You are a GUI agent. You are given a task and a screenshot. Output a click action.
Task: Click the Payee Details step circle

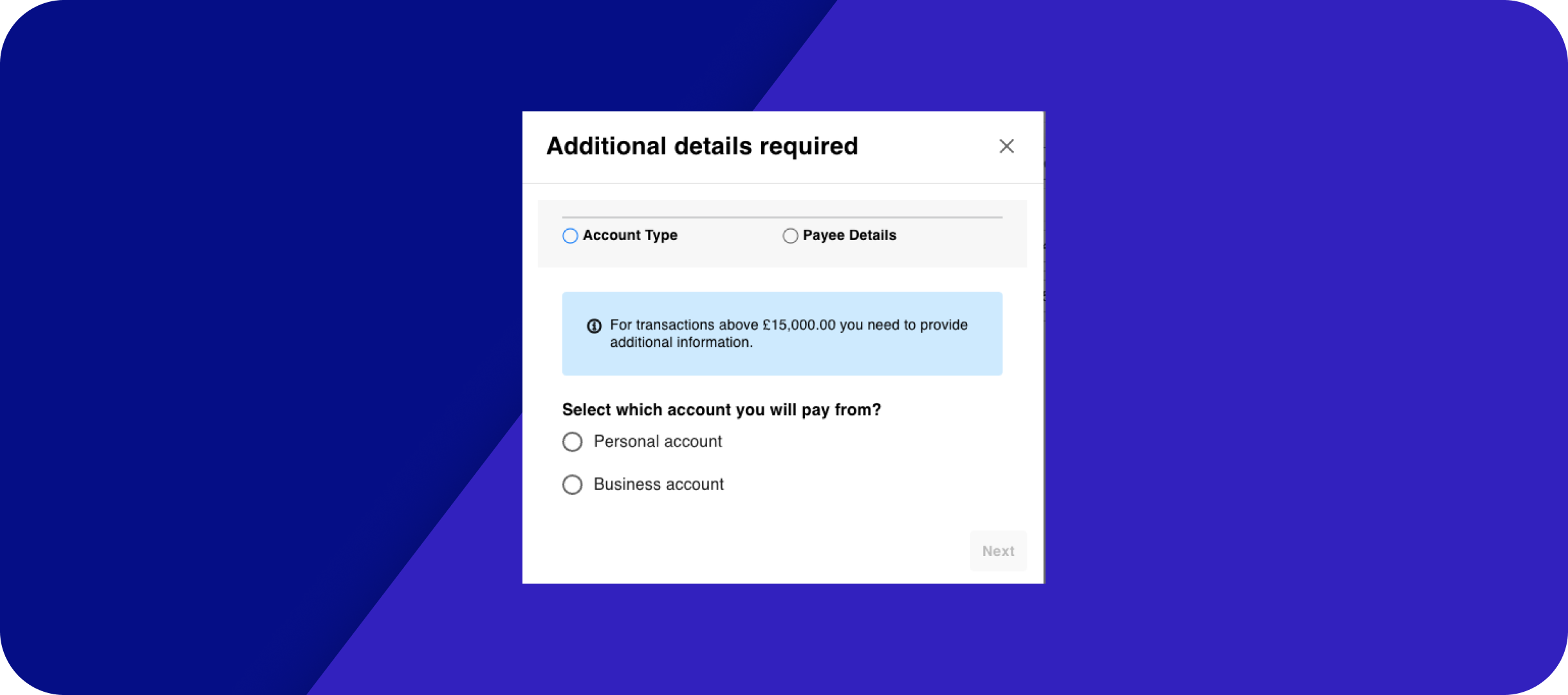coord(790,236)
